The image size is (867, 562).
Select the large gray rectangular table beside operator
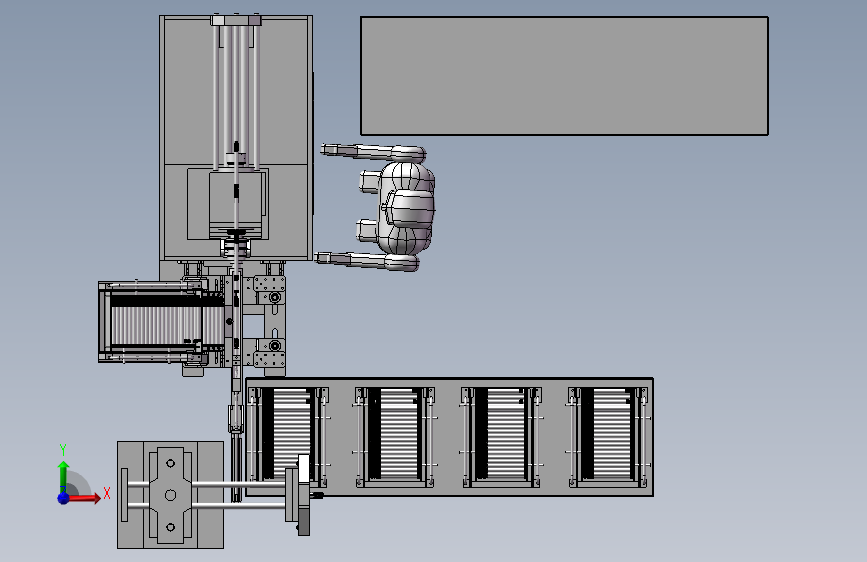564,76
